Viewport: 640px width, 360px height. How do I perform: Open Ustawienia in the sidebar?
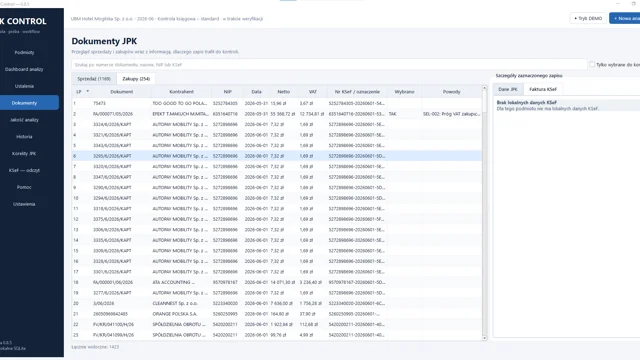coord(24,204)
